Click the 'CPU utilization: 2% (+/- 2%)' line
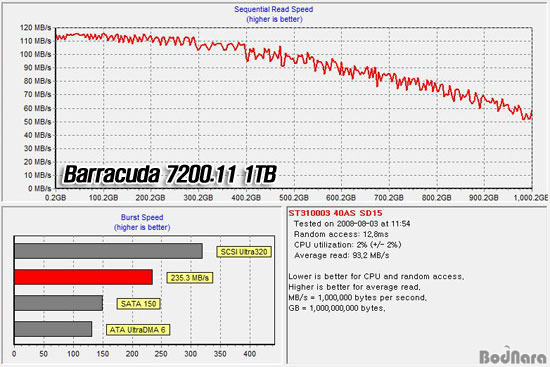 coord(348,245)
